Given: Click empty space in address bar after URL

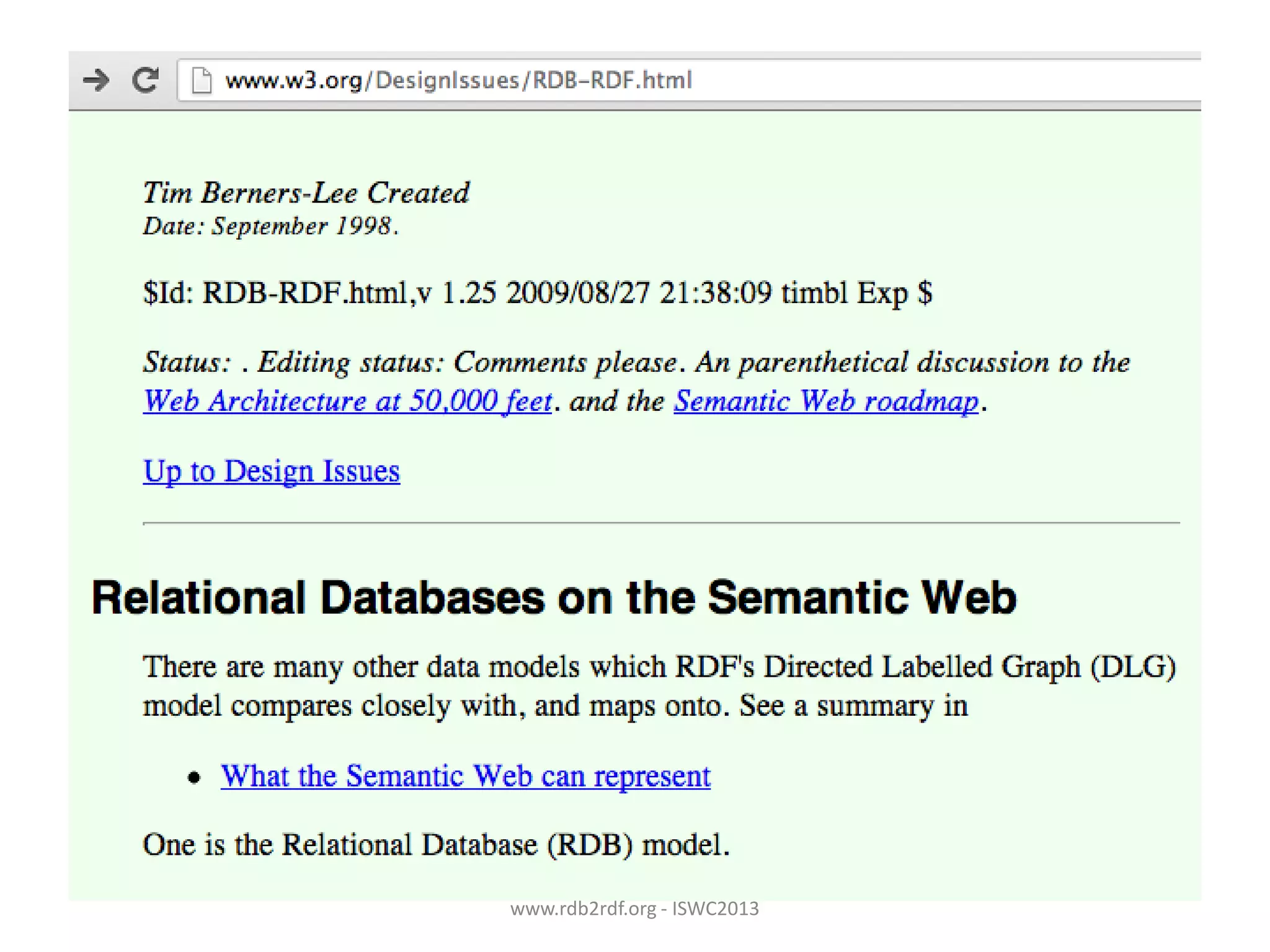Looking at the screenshot, I should tap(930, 81).
